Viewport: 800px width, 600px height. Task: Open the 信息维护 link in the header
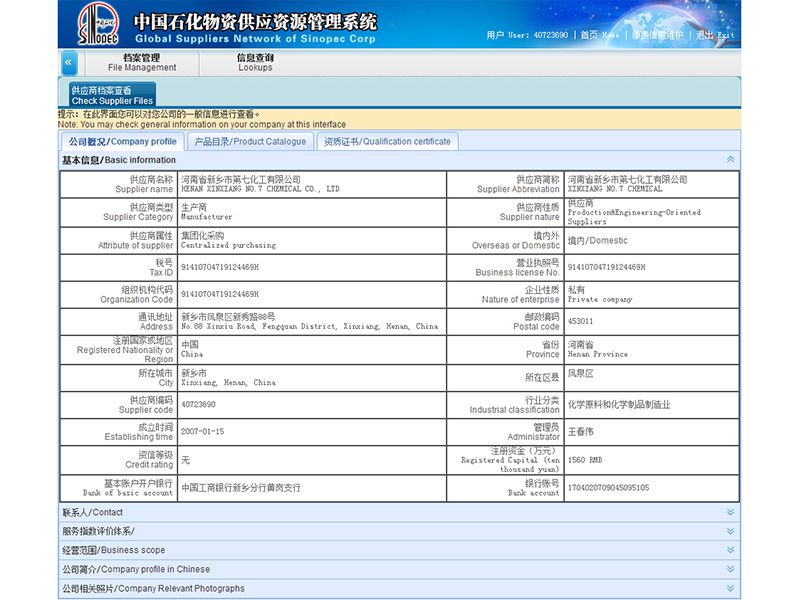[657, 35]
